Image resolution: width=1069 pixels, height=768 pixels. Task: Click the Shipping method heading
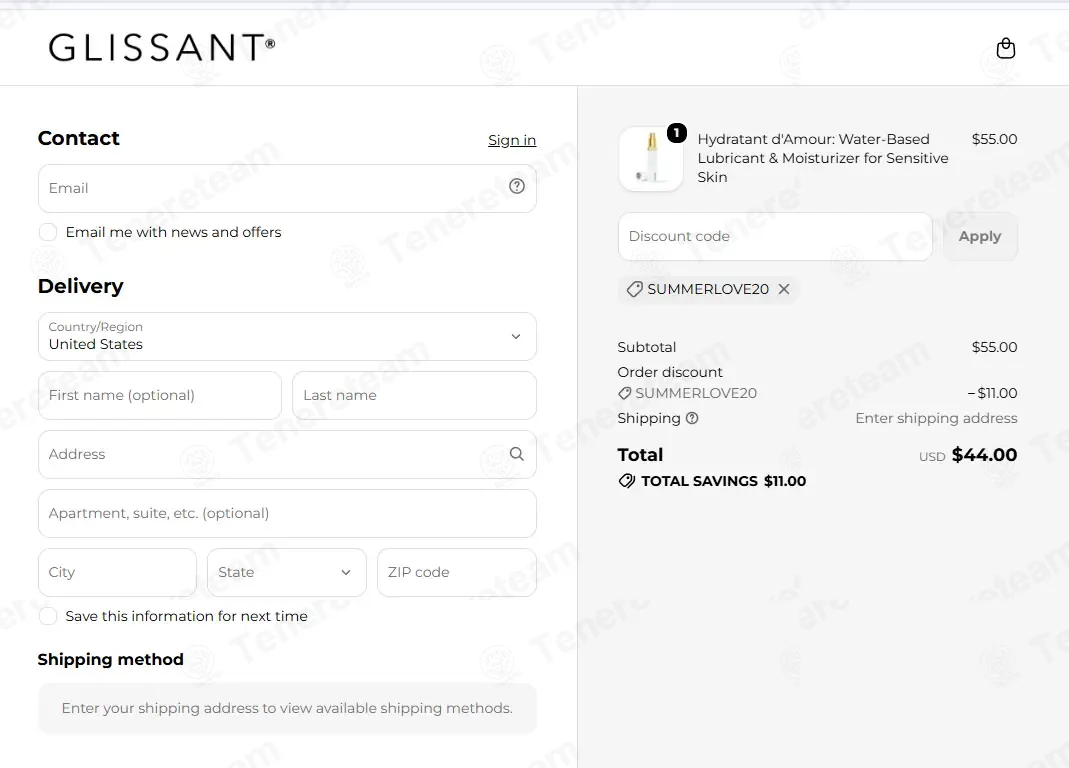click(x=110, y=660)
